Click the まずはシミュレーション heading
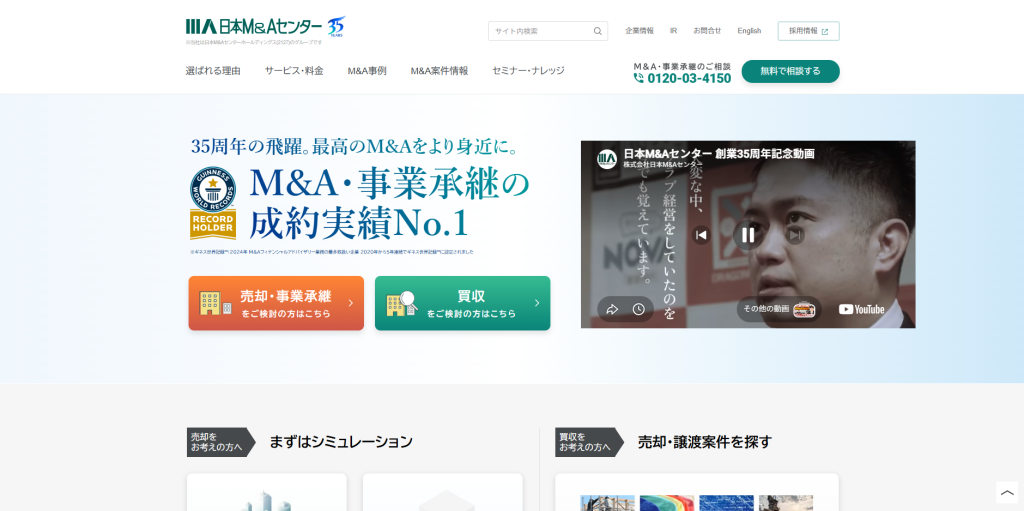This screenshot has width=1024, height=511. (x=341, y=442)
